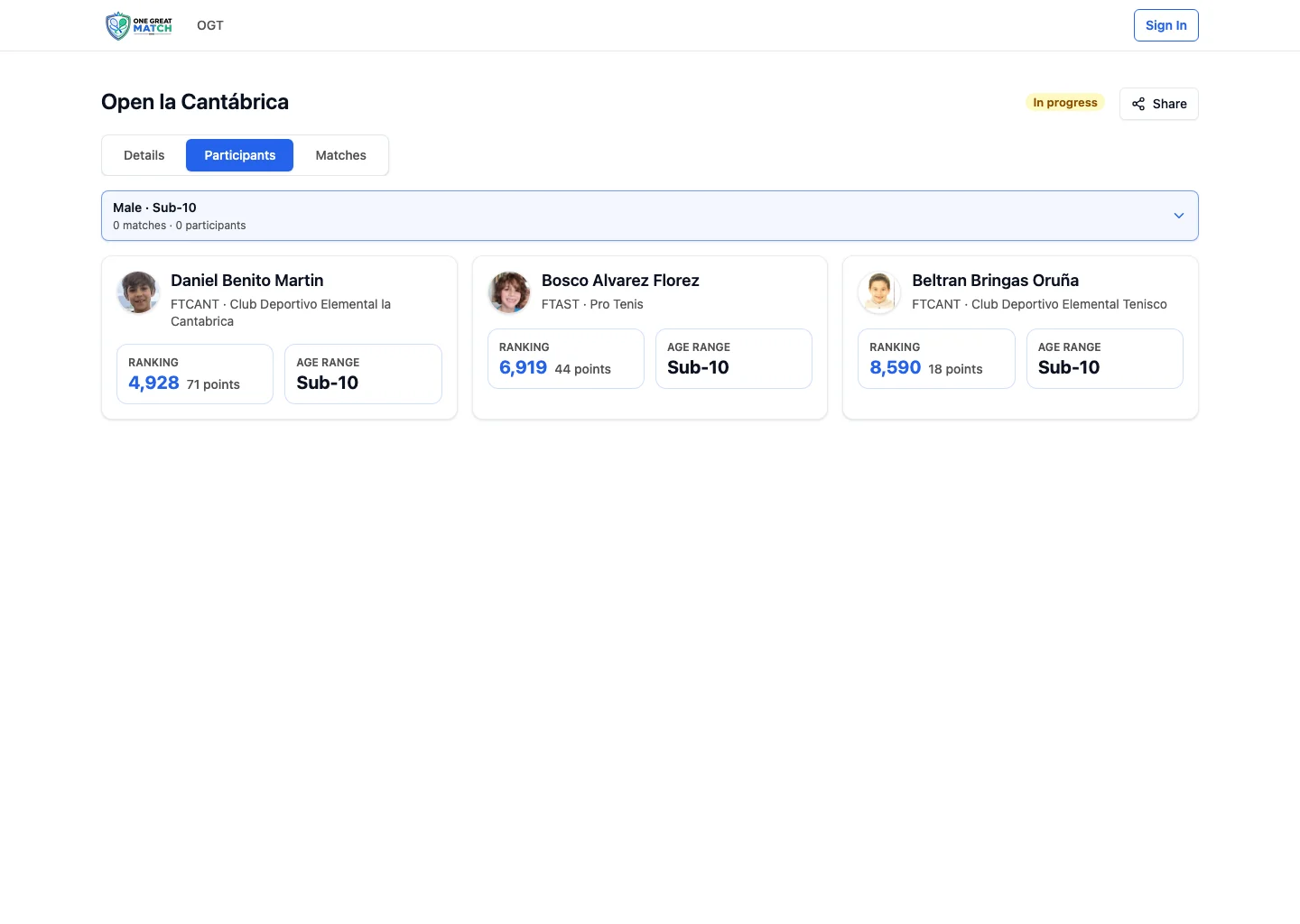Click the In progress status badge
The height and width of the screenshot is (924, 1300).
point(1065,103)
